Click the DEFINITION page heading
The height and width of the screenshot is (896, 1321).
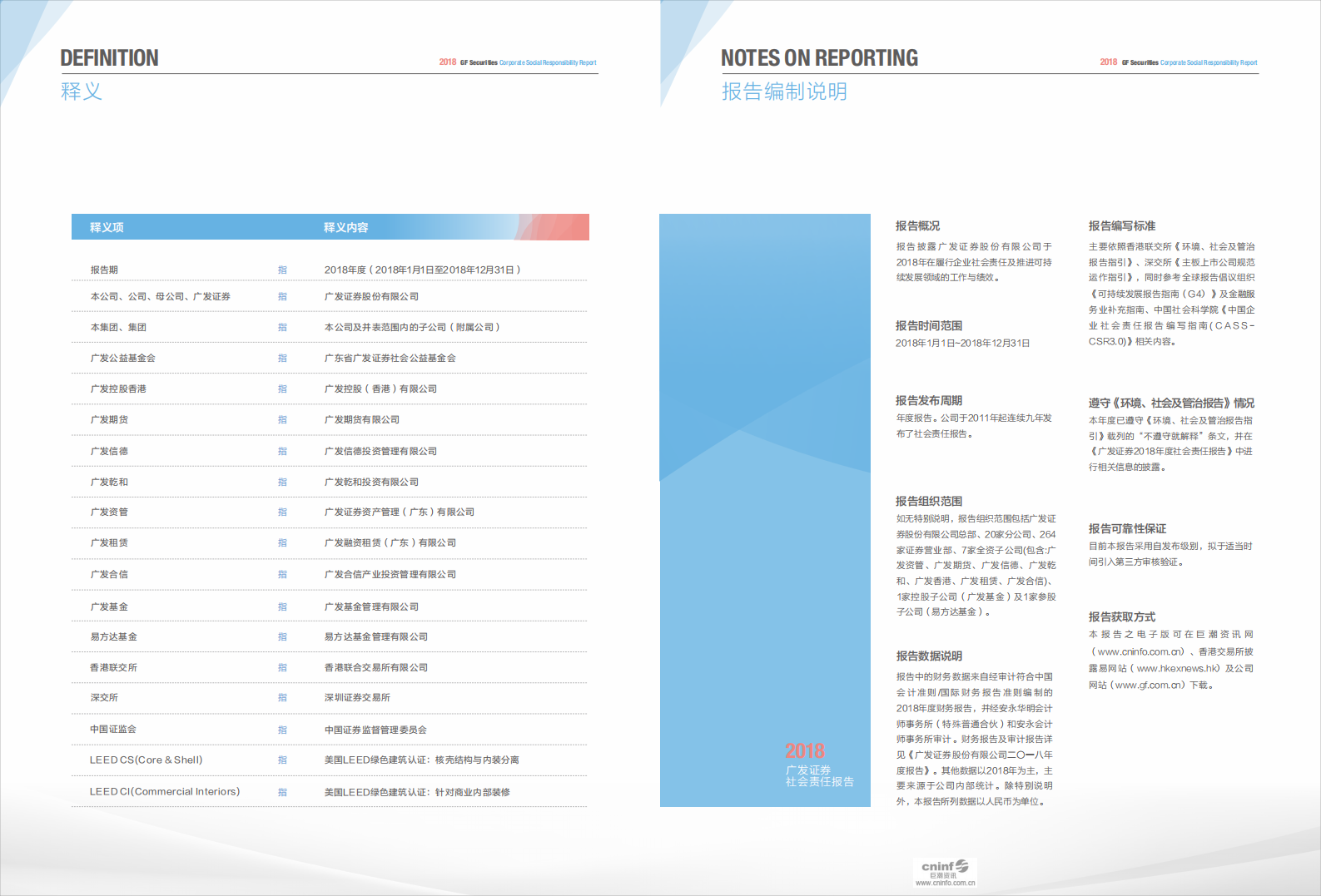[109, 58]
